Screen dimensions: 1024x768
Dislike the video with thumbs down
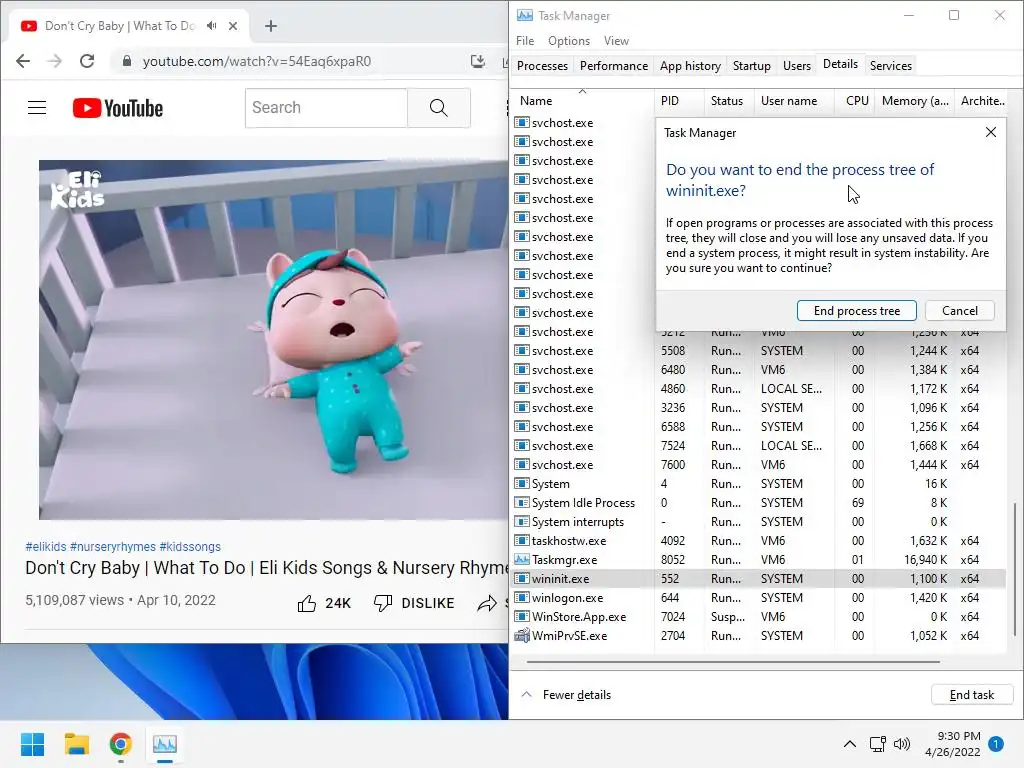(x=383, y=603)
